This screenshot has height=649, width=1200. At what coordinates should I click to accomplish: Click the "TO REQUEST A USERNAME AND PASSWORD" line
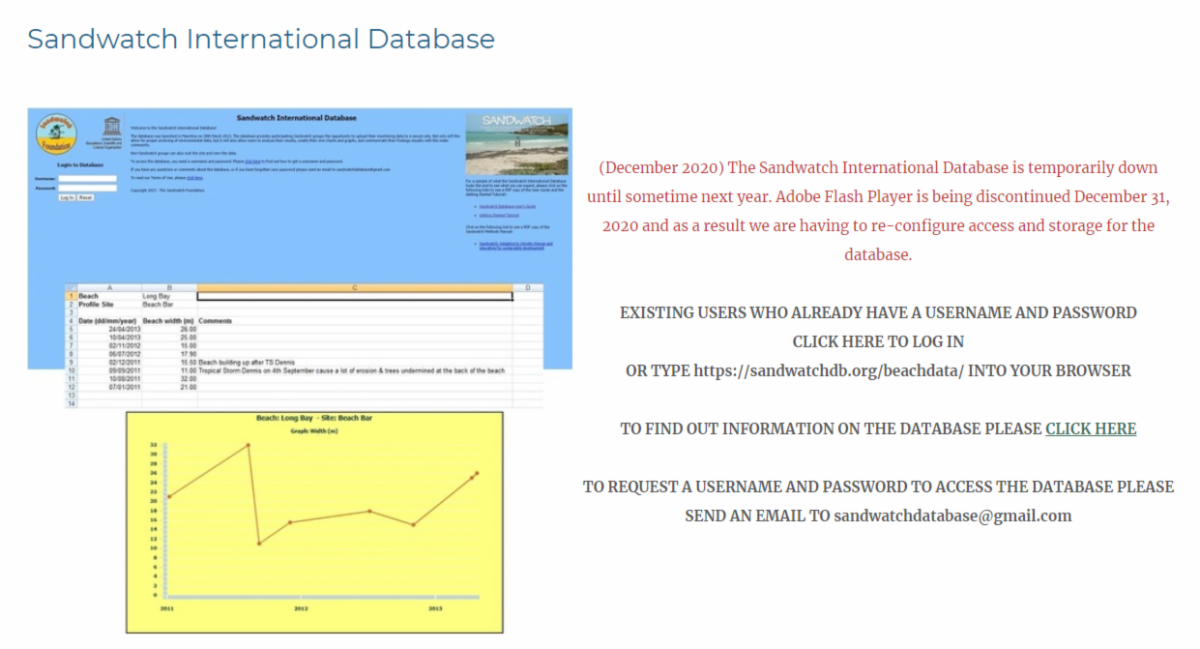point(878,487)
